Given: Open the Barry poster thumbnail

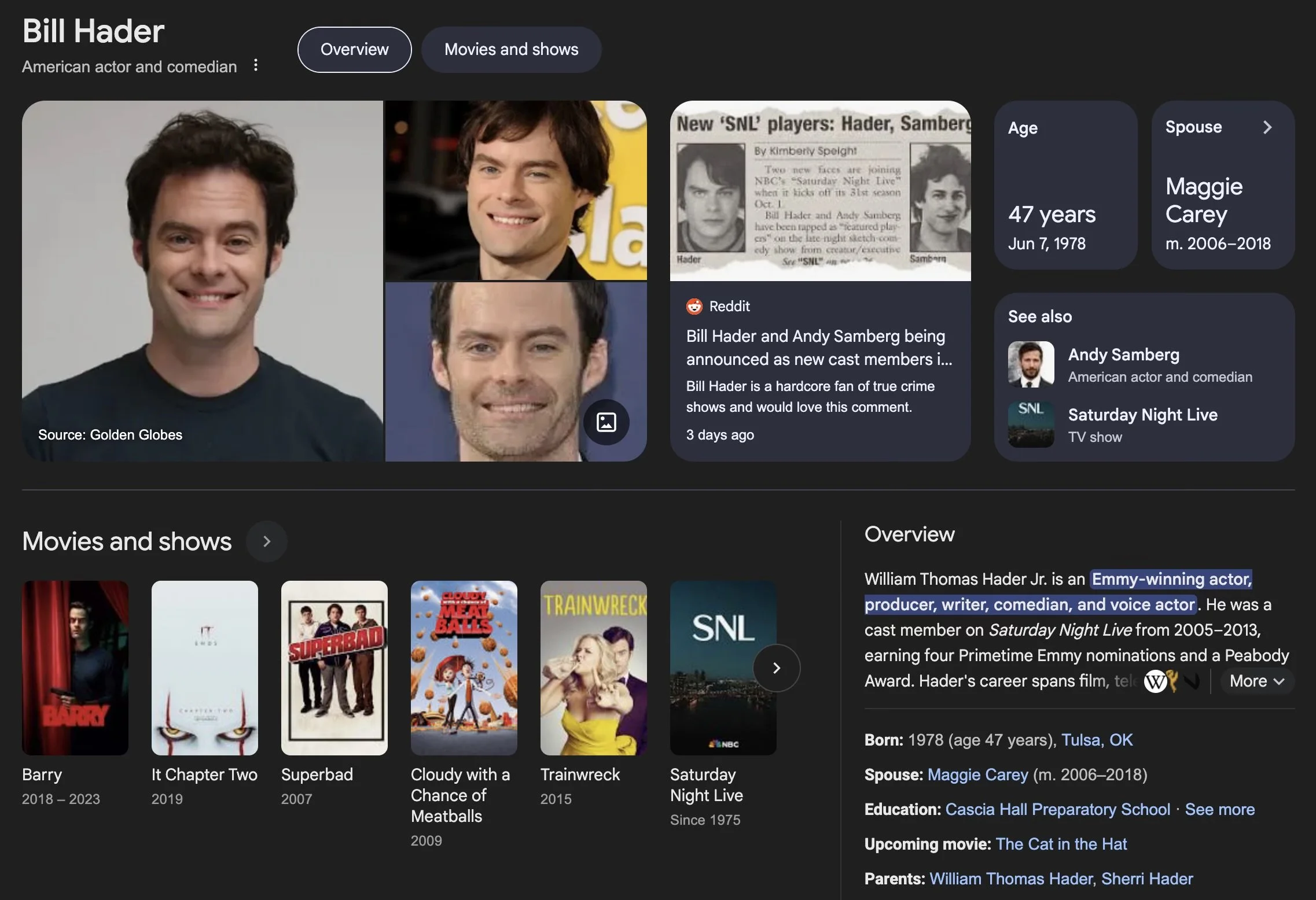Looking at the screenshot, I should coord(75,667).
